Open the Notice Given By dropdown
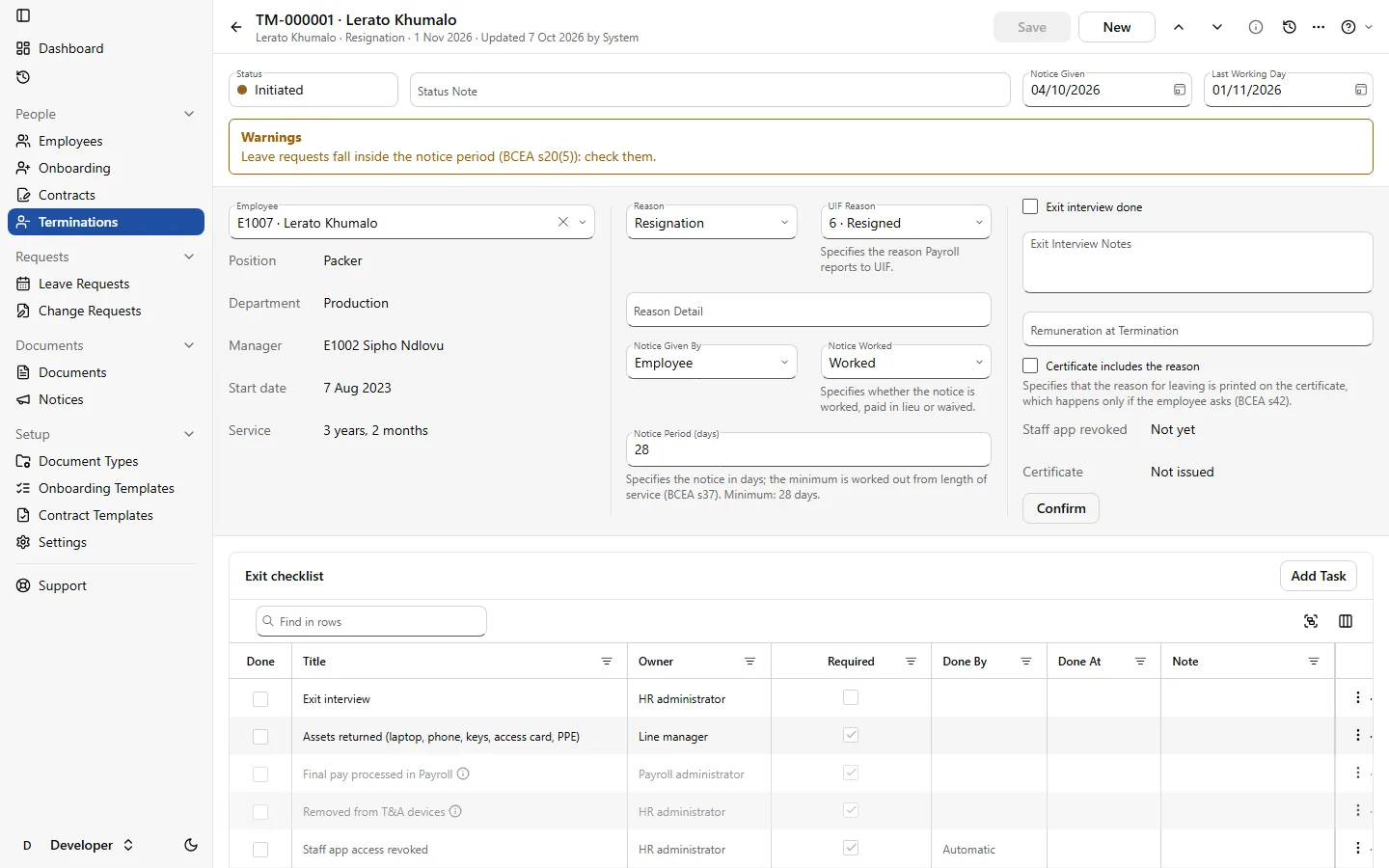The height and width of the screenshot is (868, 1389). pos(712,362)
